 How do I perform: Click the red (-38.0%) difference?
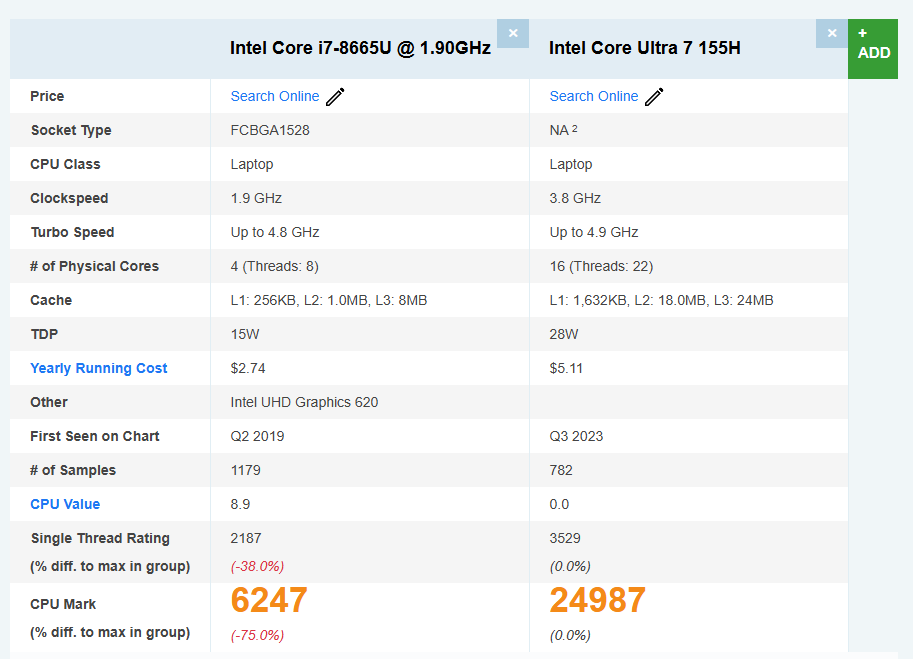[257, 566]
